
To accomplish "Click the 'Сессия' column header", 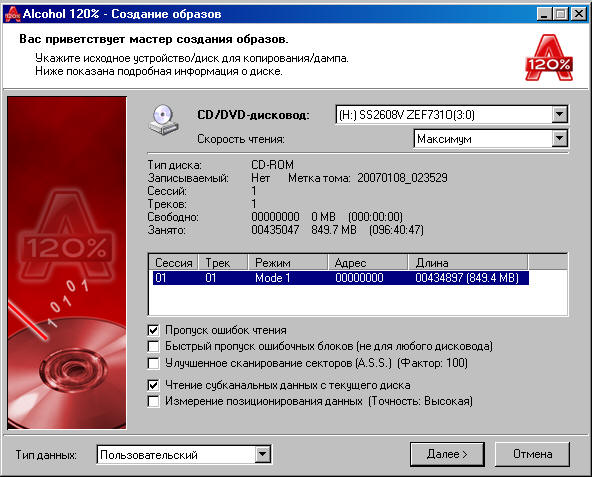I will [174, 262].
